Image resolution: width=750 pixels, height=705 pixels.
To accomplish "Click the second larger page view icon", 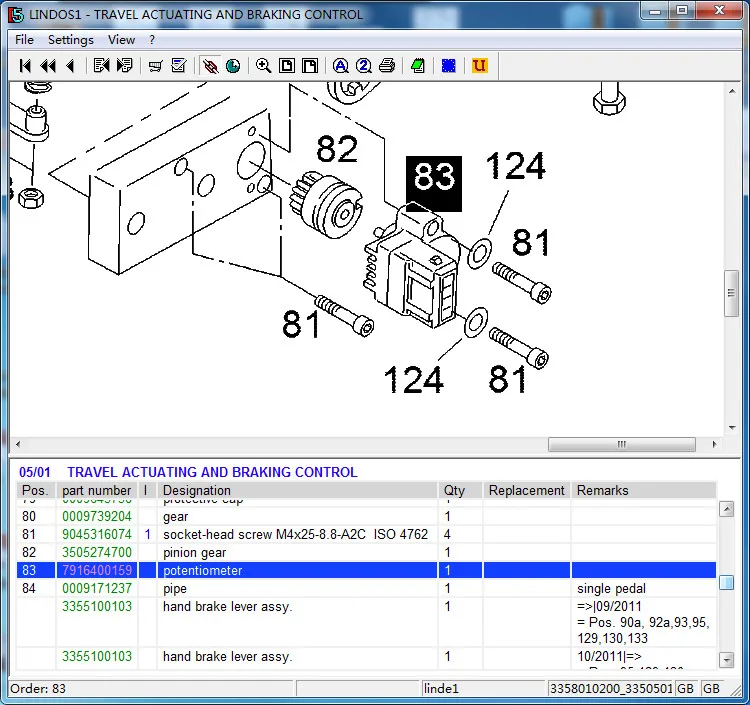I will click(310, 66).
